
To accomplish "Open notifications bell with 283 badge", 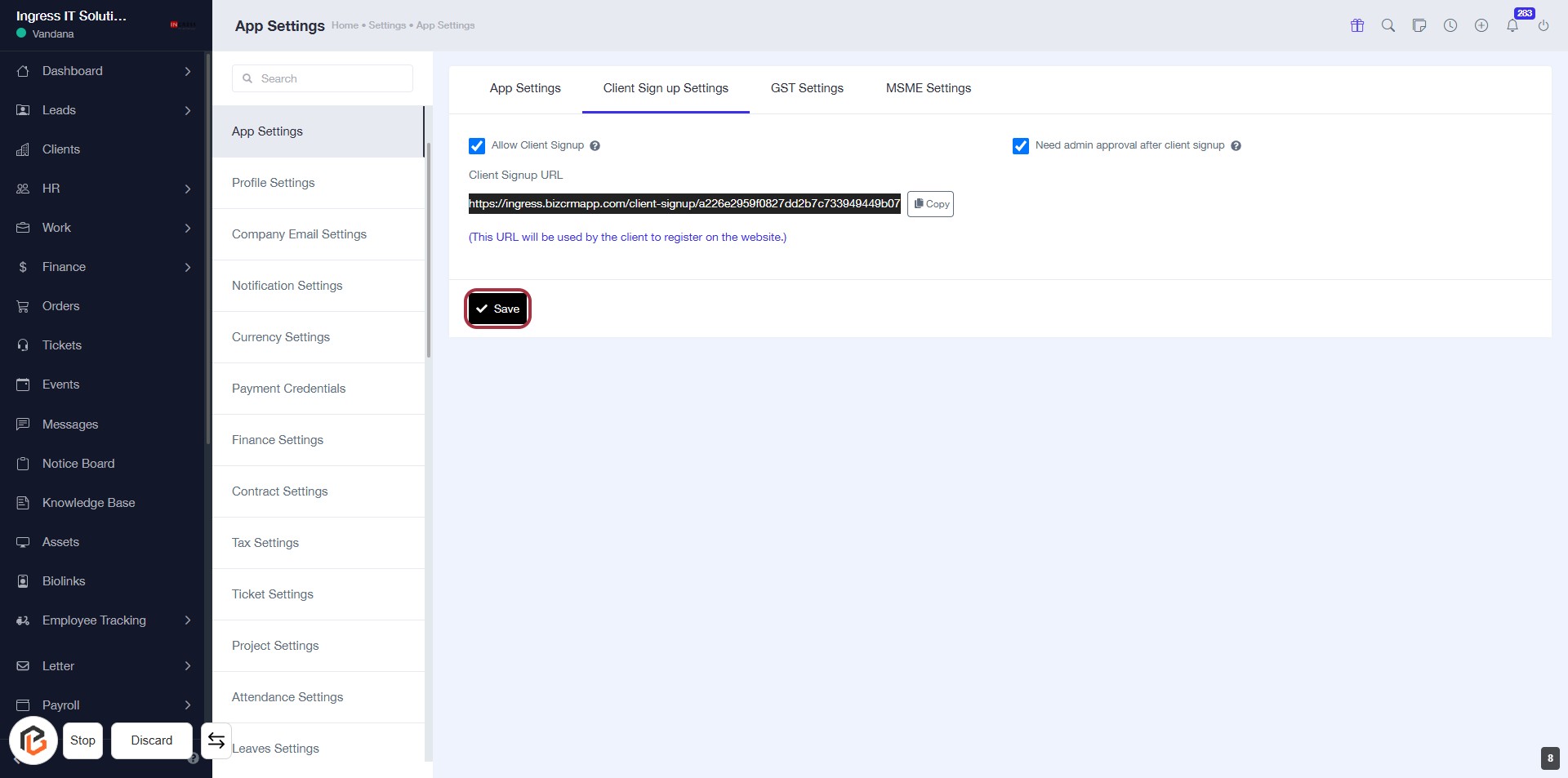I will 1512,25.
